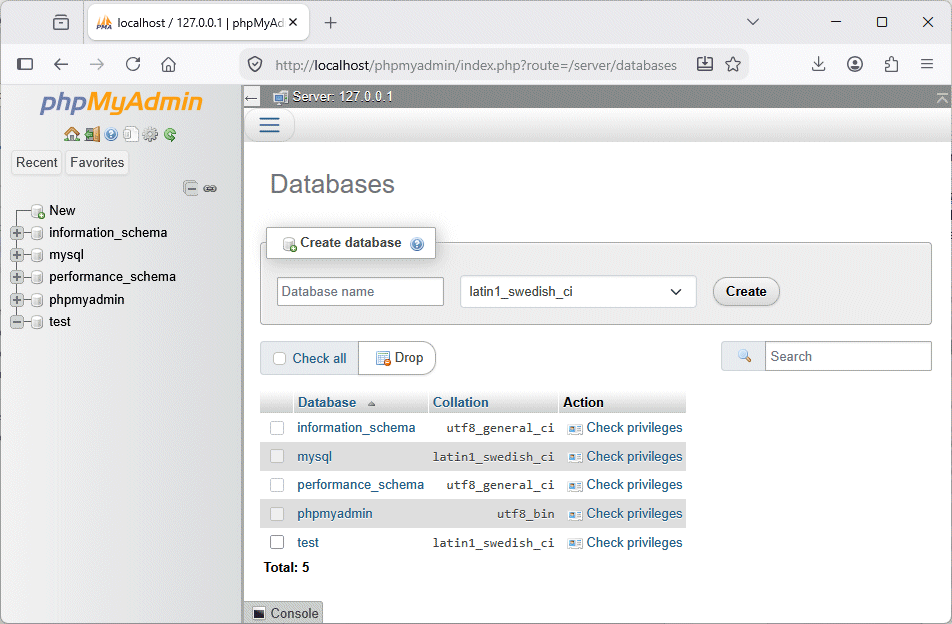This screenshot has width=952, height=624.
Task: Click the hamburger menu icon
Action: (270, 125)
